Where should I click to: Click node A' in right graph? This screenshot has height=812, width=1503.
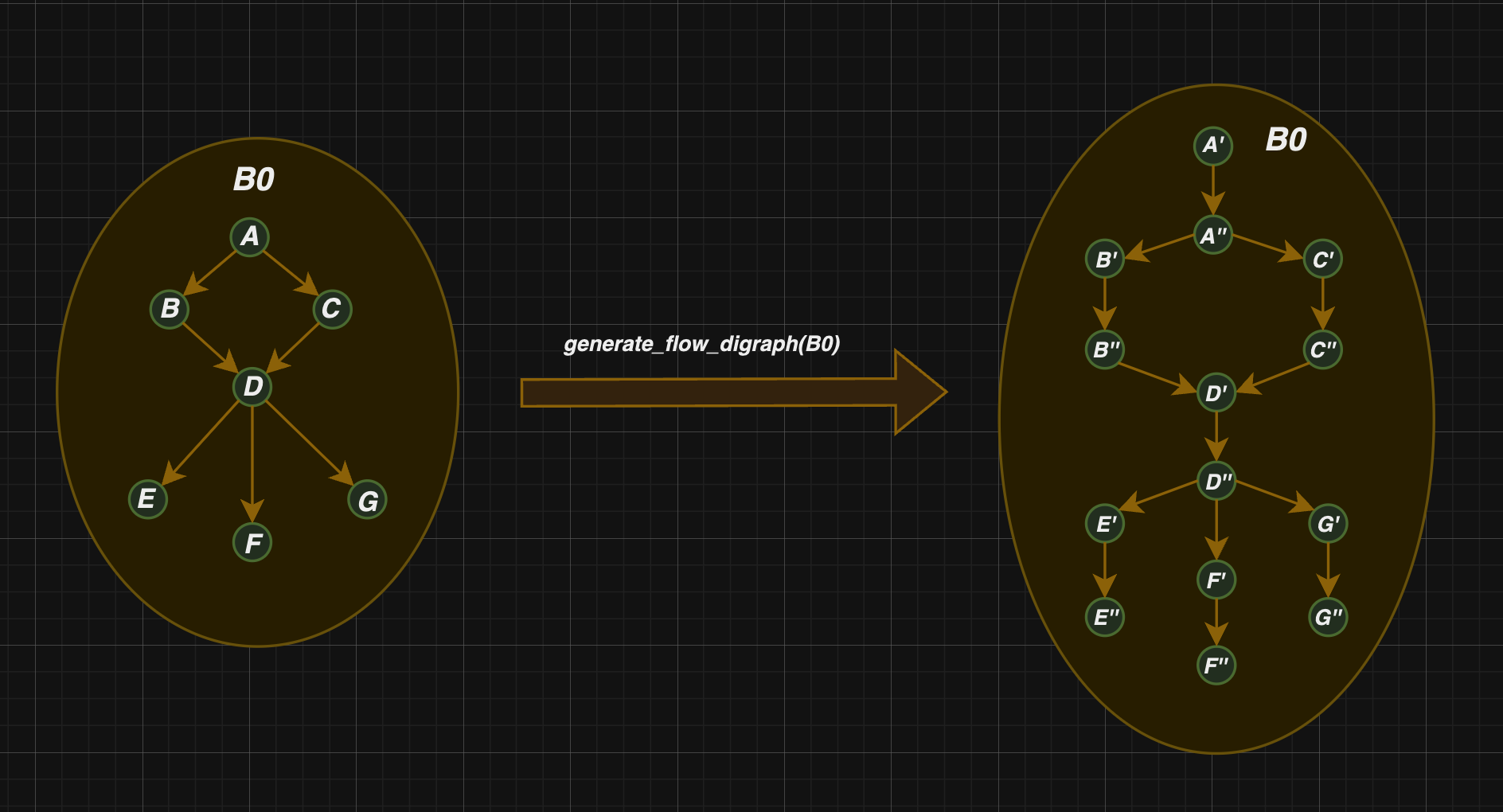point(1213,146)
